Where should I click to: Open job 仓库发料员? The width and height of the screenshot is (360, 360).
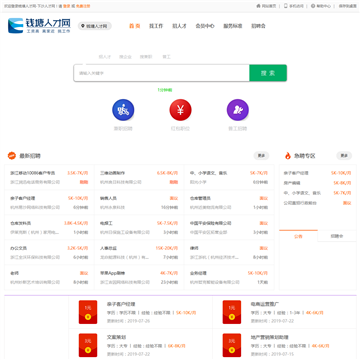[21, 223]
